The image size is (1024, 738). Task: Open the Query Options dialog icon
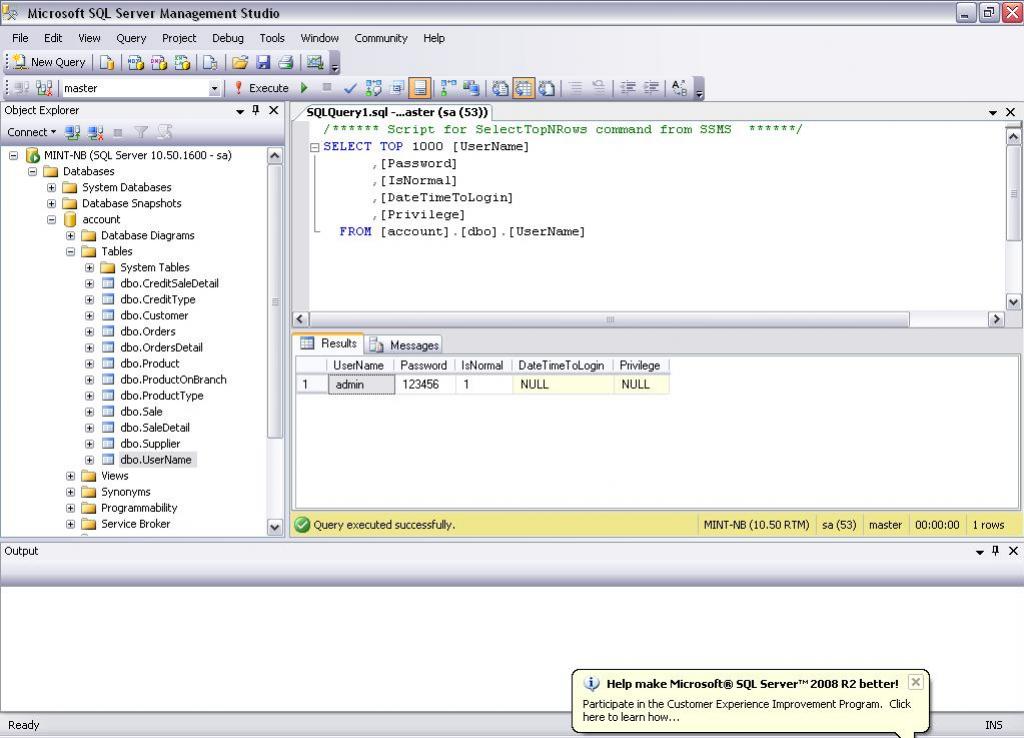[397, 88]
